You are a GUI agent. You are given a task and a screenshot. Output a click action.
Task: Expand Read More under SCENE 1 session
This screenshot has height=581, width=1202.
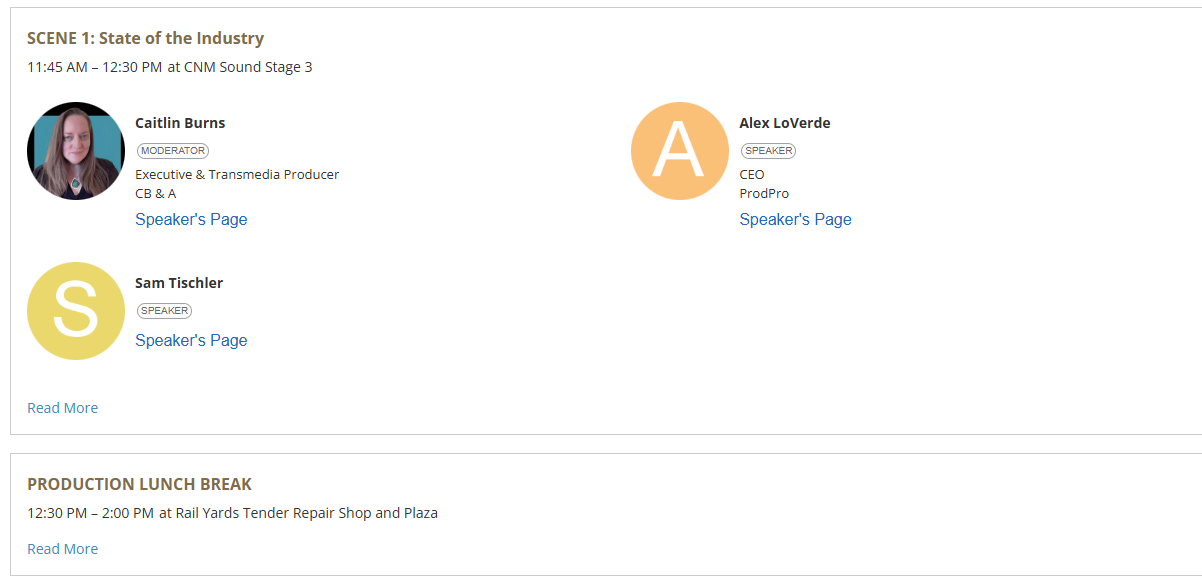(x=62, y=408)
